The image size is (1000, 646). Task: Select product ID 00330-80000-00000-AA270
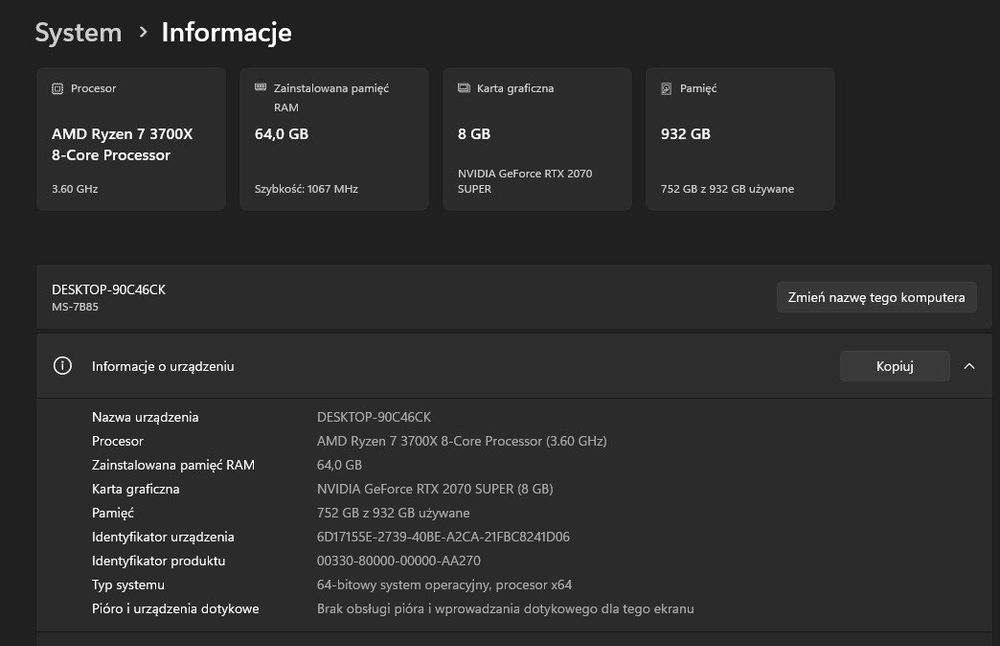(399, 561)
